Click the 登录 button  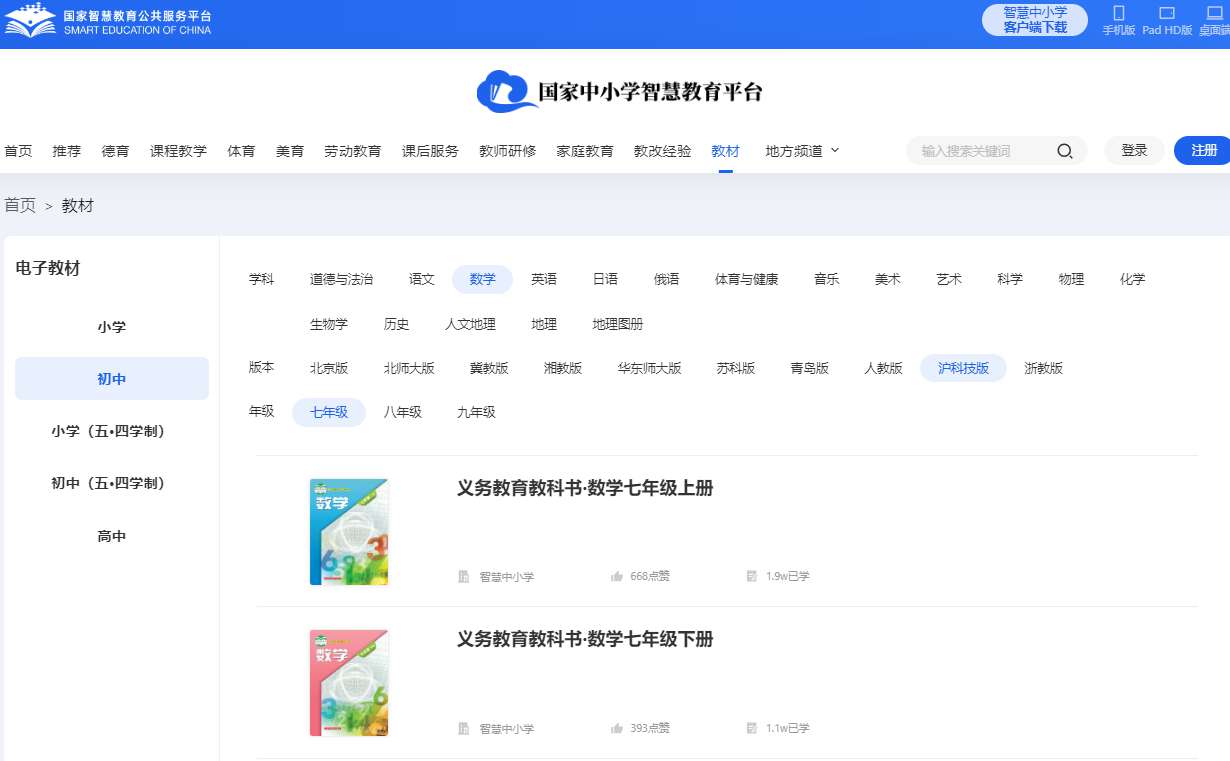point(1134,150)
